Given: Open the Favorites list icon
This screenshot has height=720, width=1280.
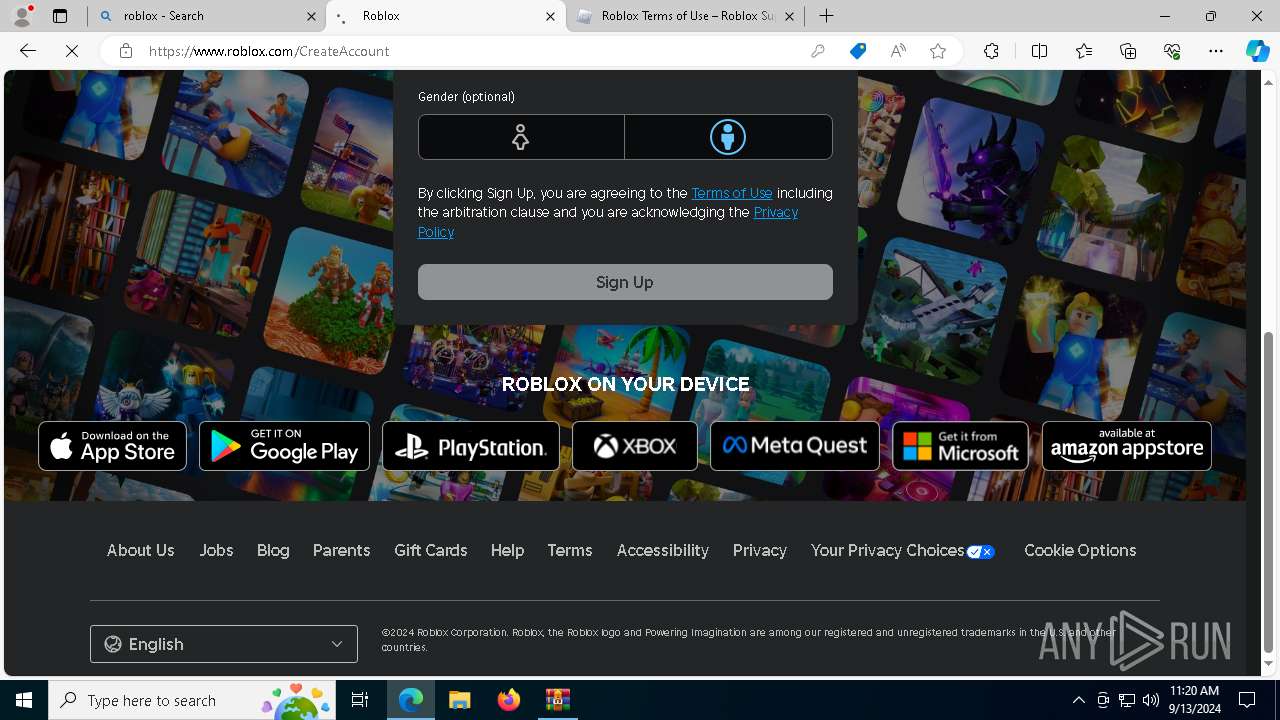Looking at the screenshot, I should 1084,51.
